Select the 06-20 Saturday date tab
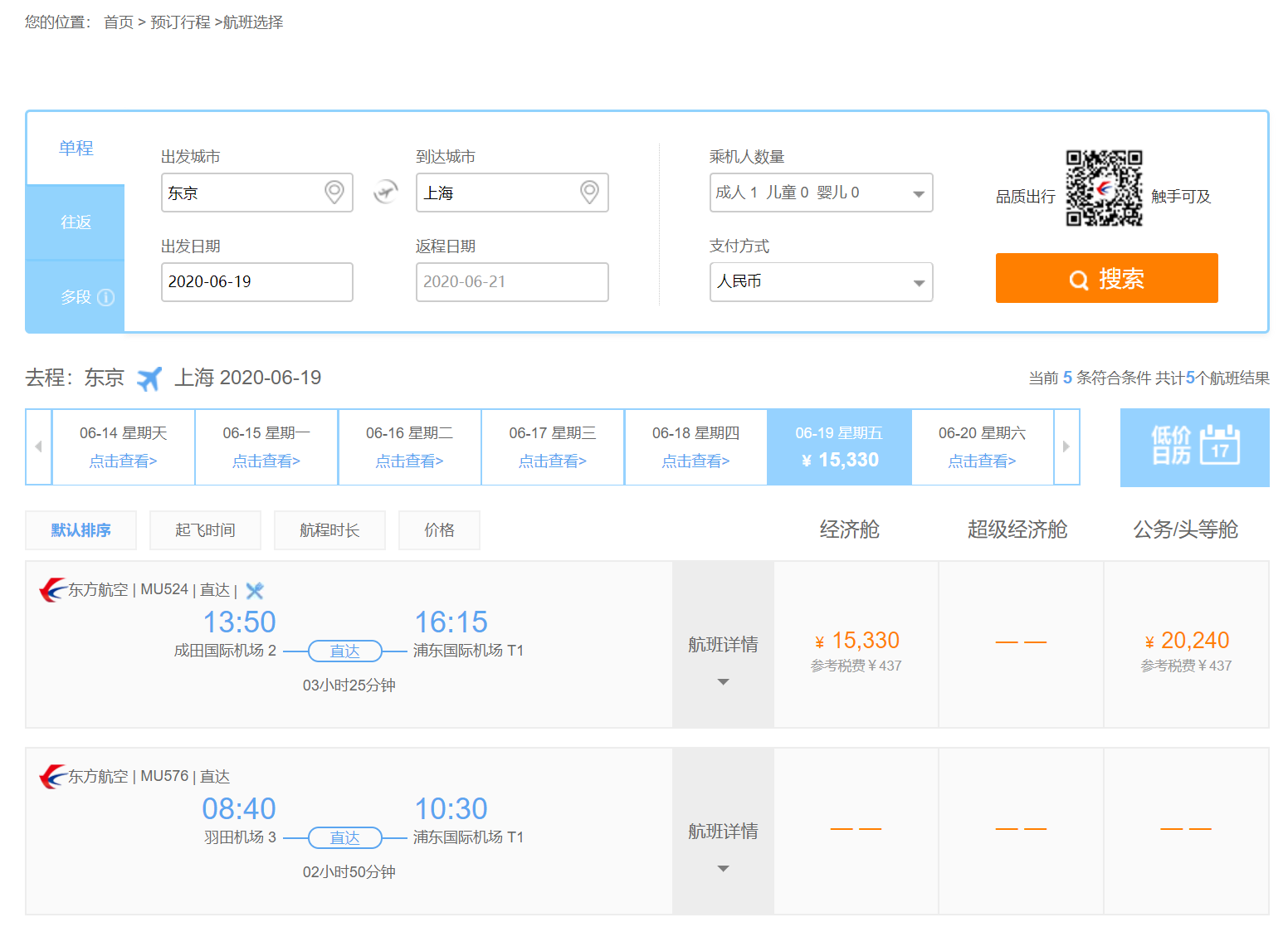Screen dimensions: 1288x927 coord(982,446)
